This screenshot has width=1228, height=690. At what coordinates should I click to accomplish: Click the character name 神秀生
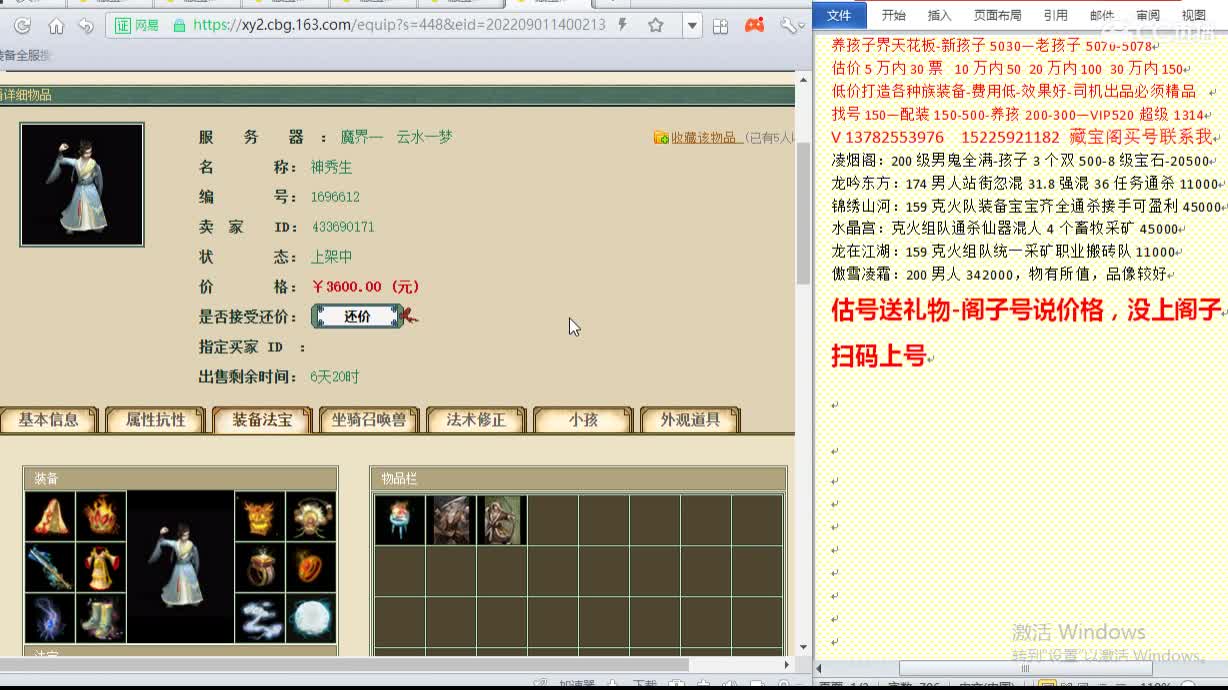[x=331, y=167]
